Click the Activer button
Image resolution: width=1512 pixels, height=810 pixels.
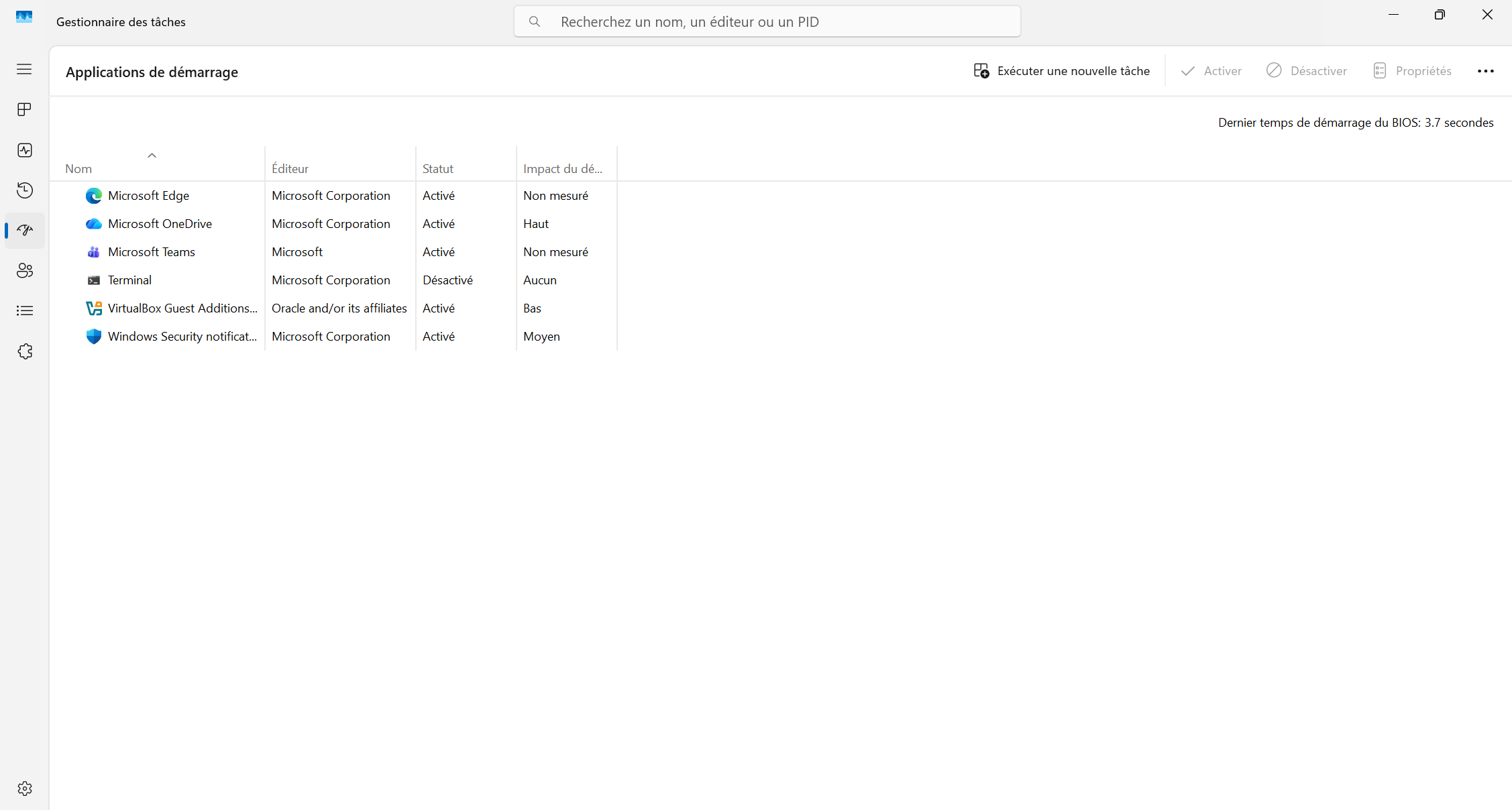pos(1211,71)
